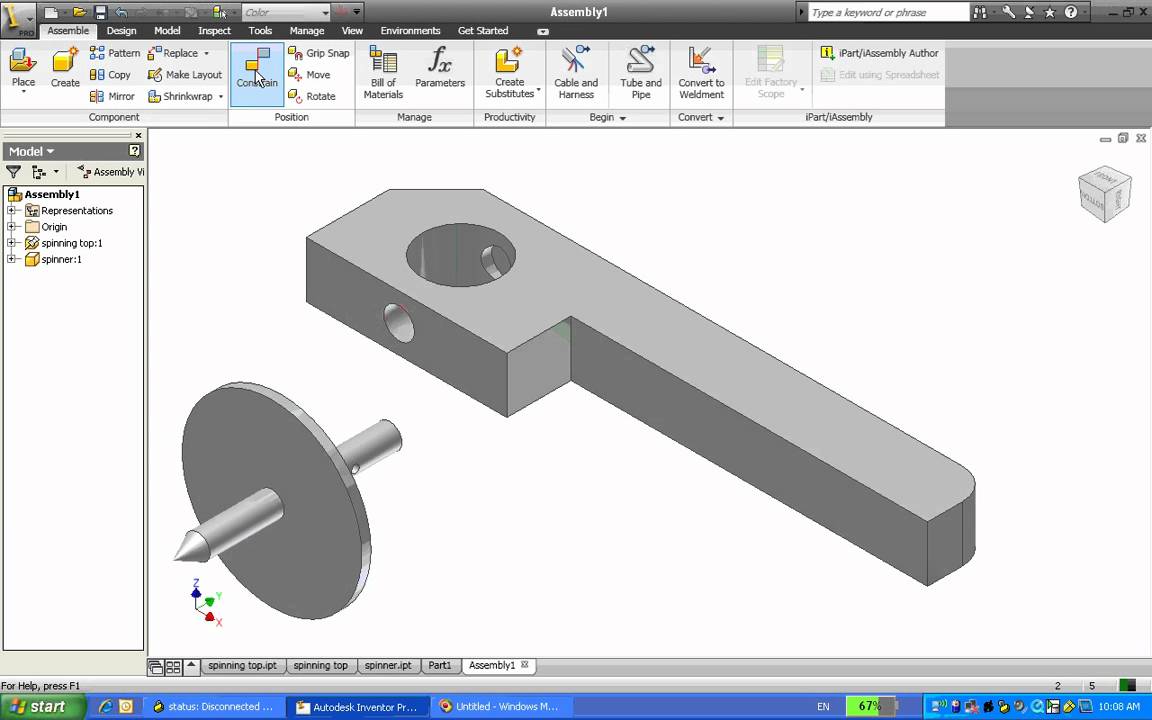Viewport: 1152px width, 720px height.
Task: Click the question mark Help icon
Action: pos(1070,12)
